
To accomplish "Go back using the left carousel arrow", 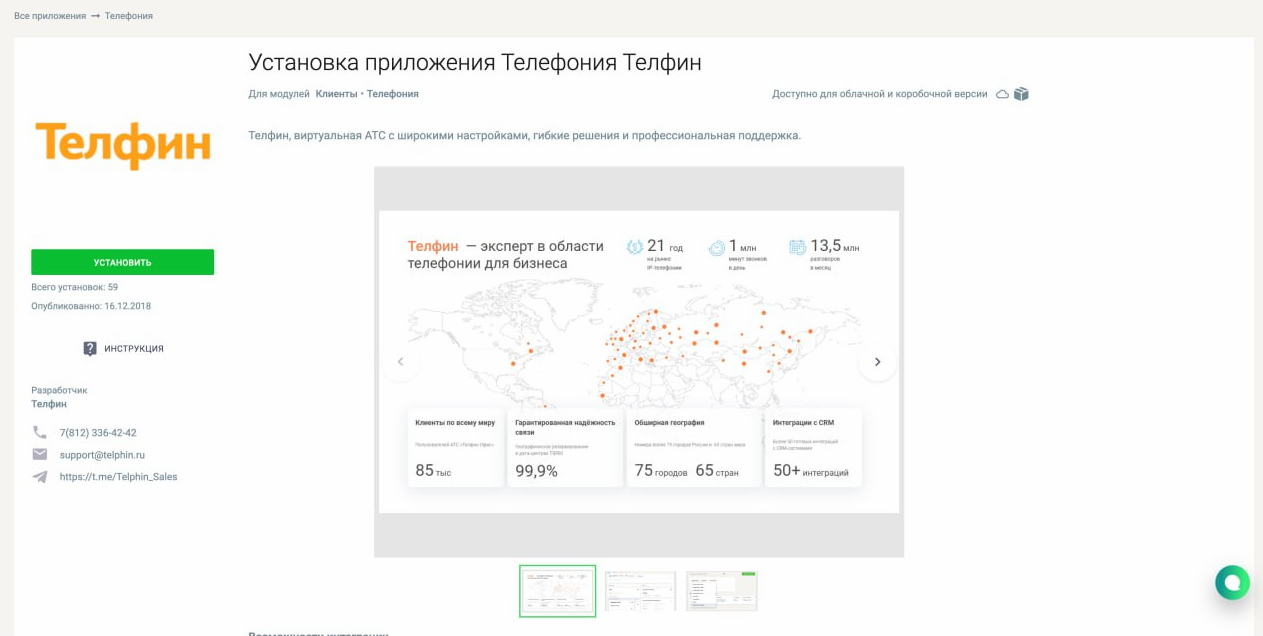I will pos(400,362).
